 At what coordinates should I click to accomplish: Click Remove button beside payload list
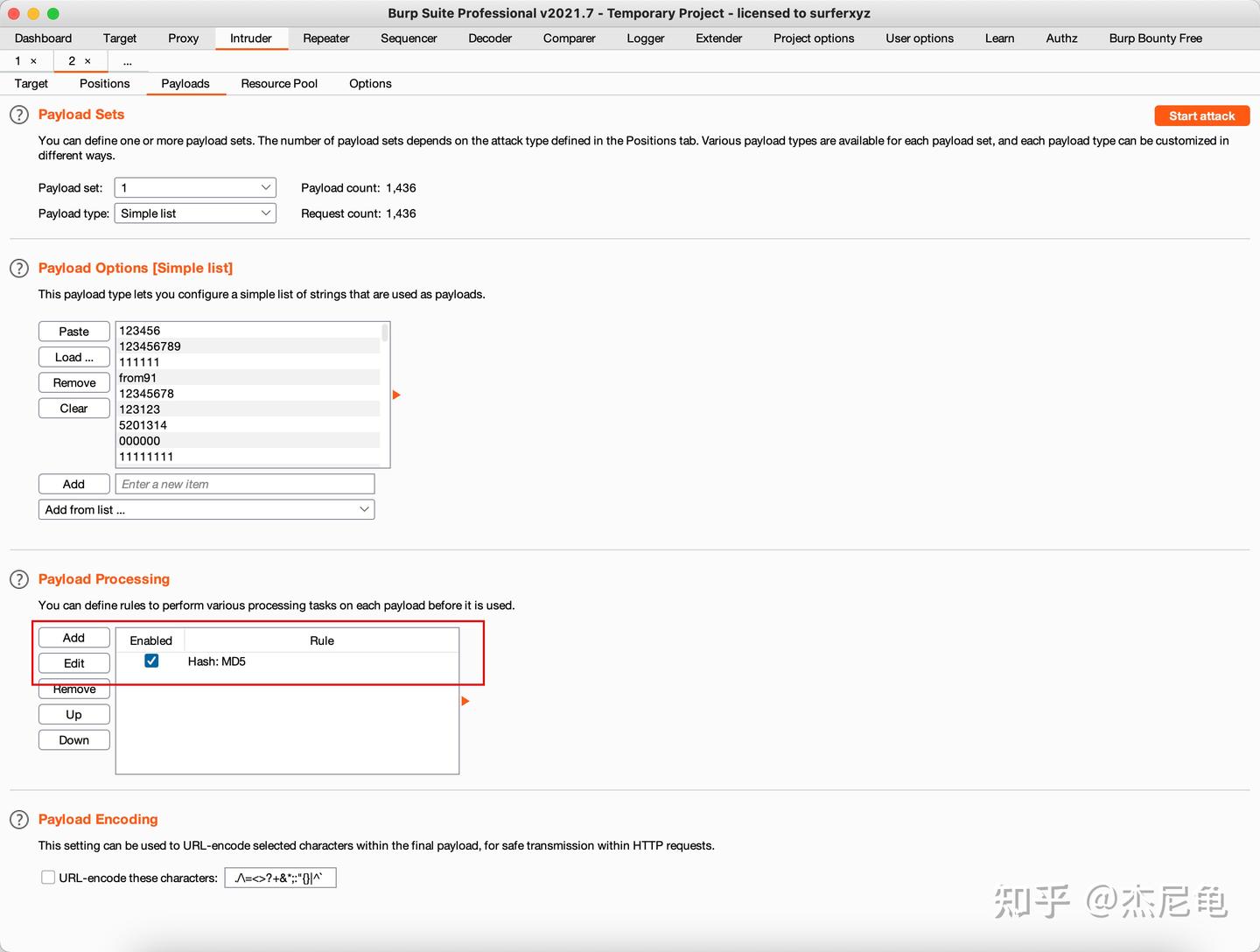74,383
